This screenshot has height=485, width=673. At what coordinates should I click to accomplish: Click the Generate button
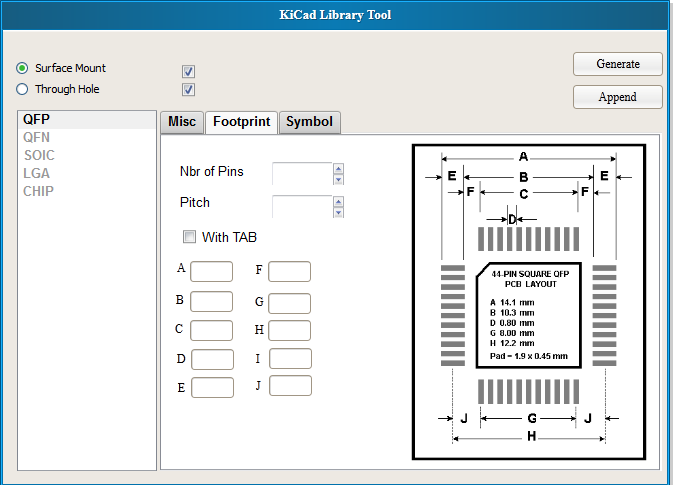[617, 64]
